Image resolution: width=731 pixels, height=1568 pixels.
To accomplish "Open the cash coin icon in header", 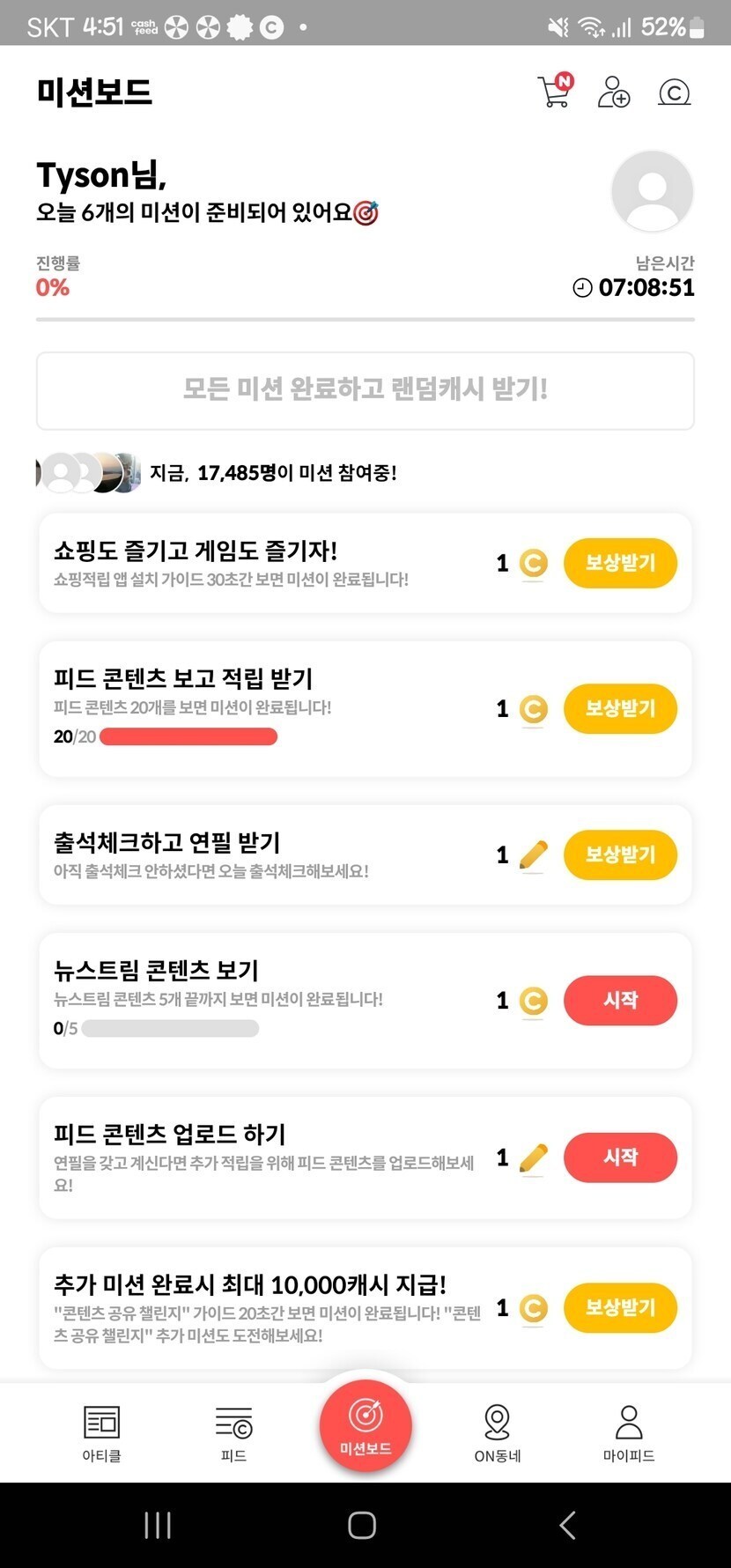I will tap(674, 92).
